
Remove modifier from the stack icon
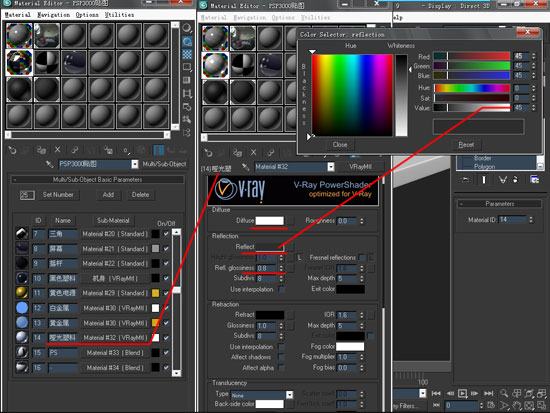(x=515, y=180)
